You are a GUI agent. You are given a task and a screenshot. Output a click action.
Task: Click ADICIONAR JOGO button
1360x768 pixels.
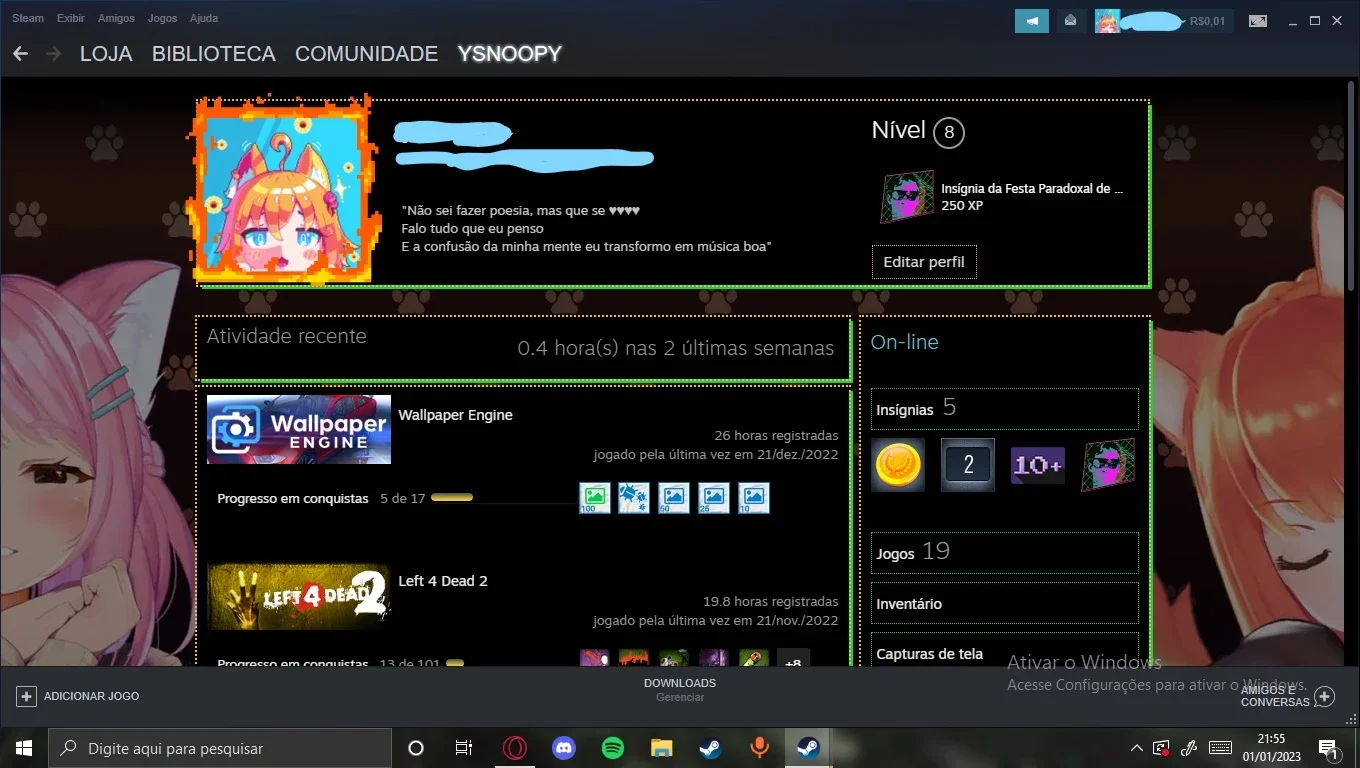[79, 696]
